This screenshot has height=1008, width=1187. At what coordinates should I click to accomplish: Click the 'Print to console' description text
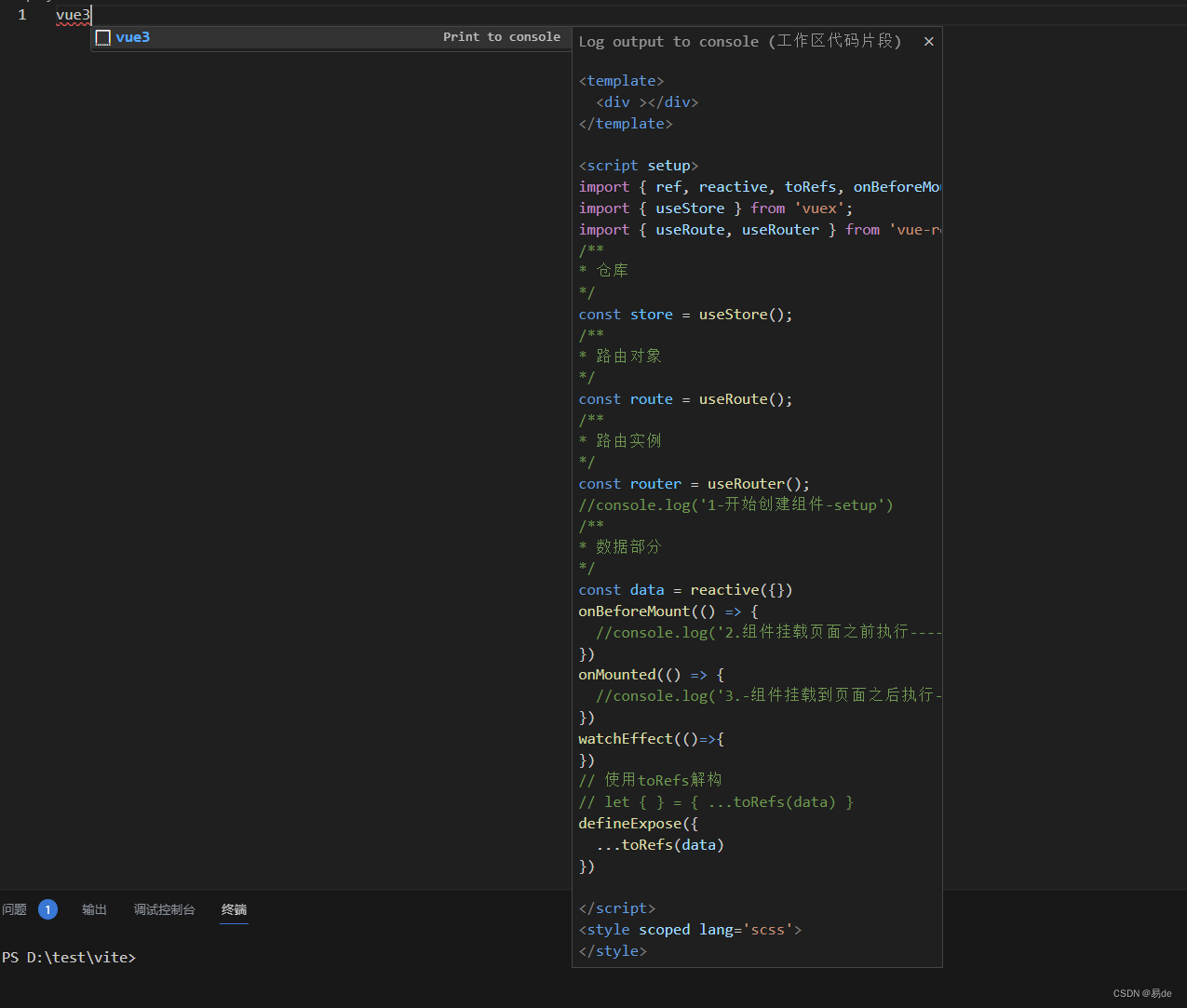(502, 37)
